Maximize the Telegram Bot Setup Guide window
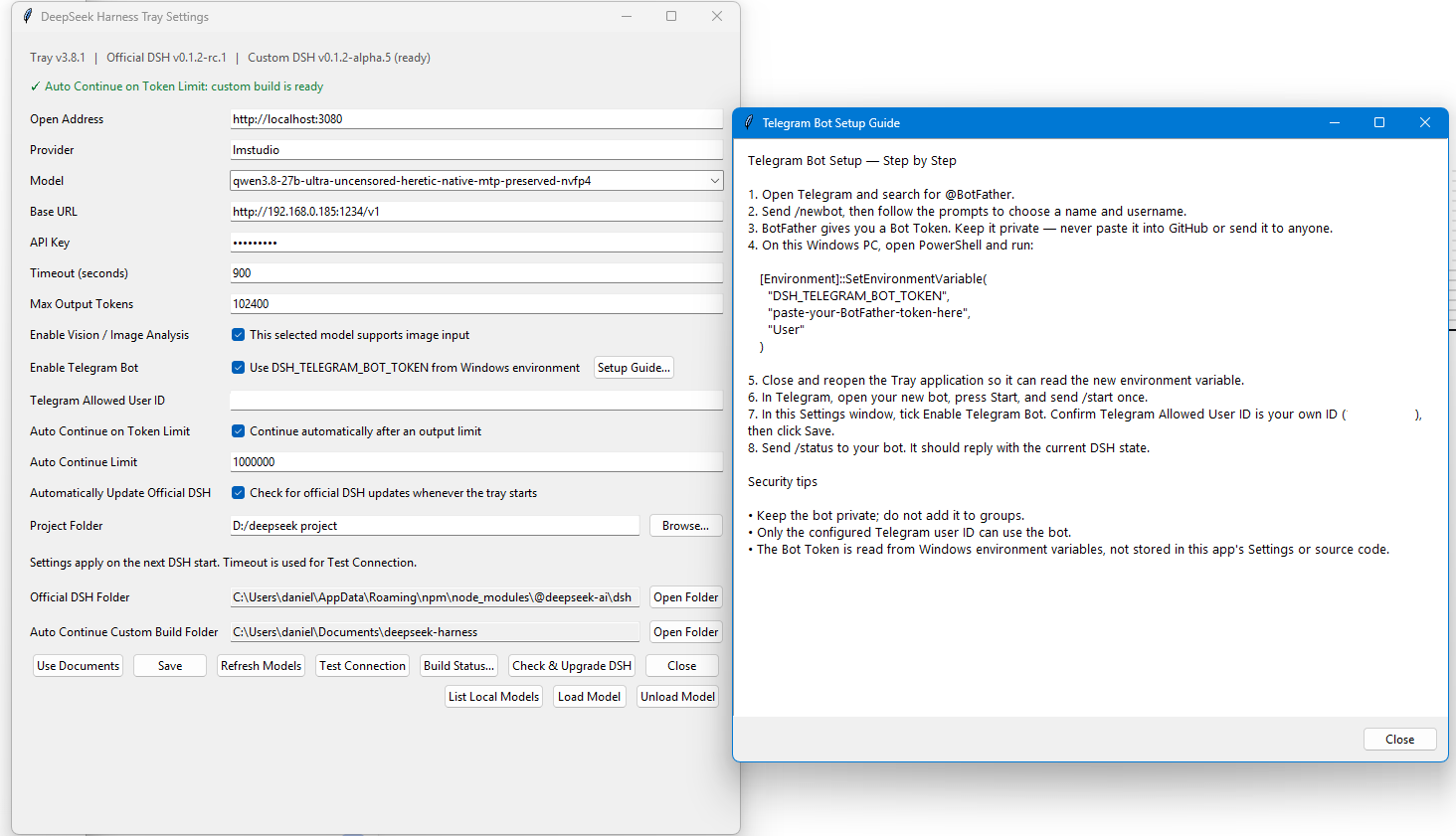 pyautogui.click(x=1379, y=122)
